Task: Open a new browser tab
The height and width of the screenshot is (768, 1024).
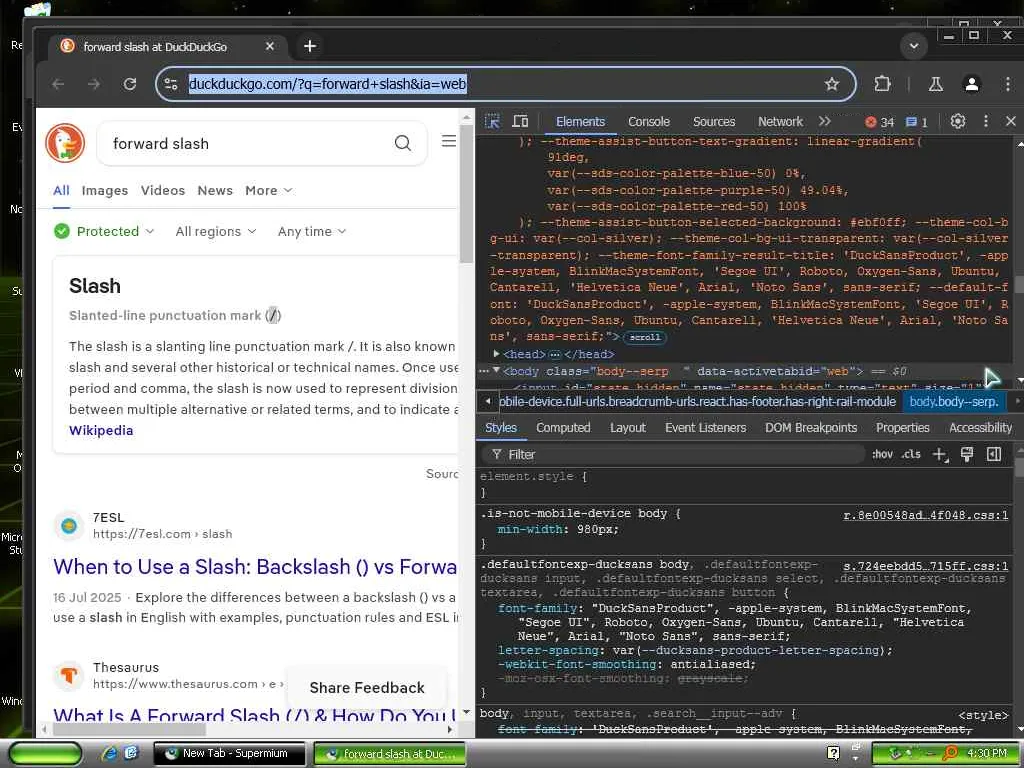Action: pyautogui.click(x=310, y=46)
